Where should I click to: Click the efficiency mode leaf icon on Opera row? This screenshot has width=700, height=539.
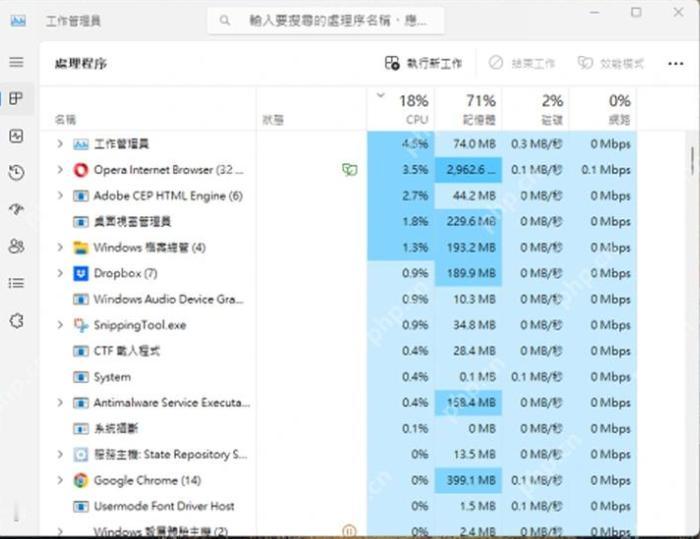(350, 170)
